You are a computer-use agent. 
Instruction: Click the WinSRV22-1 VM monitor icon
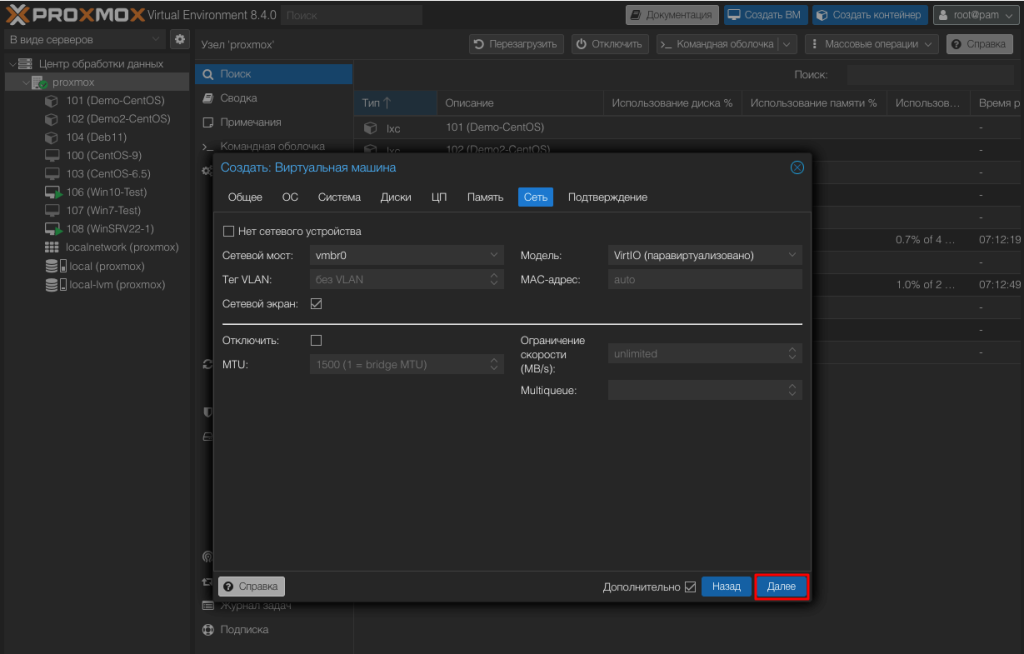coord(53,229)
